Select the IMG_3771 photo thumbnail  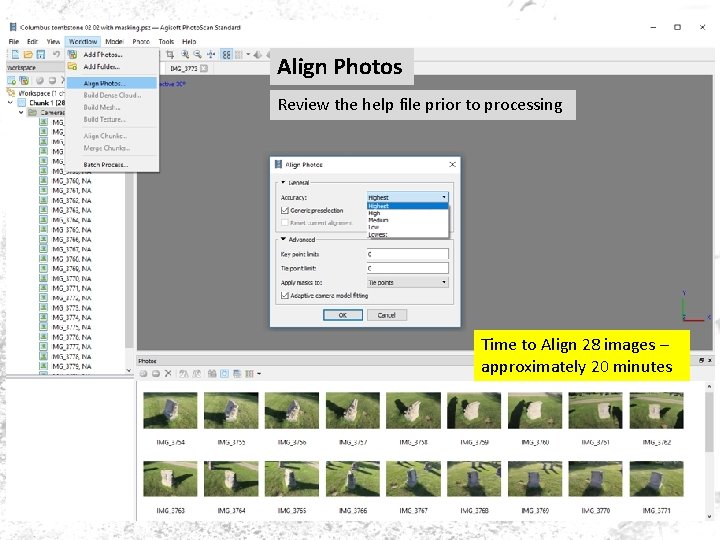pos(657,479)
